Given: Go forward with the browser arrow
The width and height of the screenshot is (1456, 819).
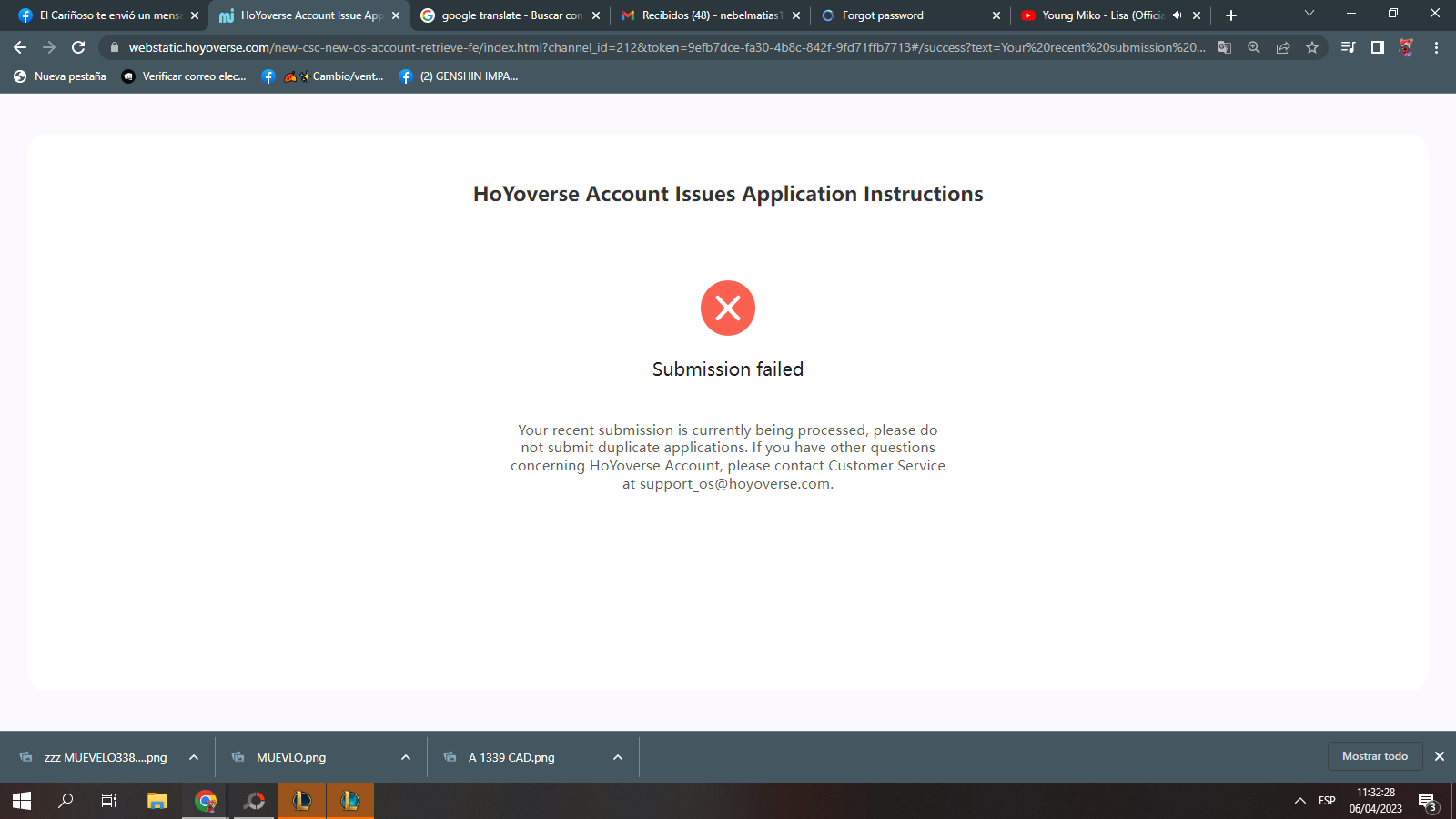Looking at the screenshot, I should point(49,47).
